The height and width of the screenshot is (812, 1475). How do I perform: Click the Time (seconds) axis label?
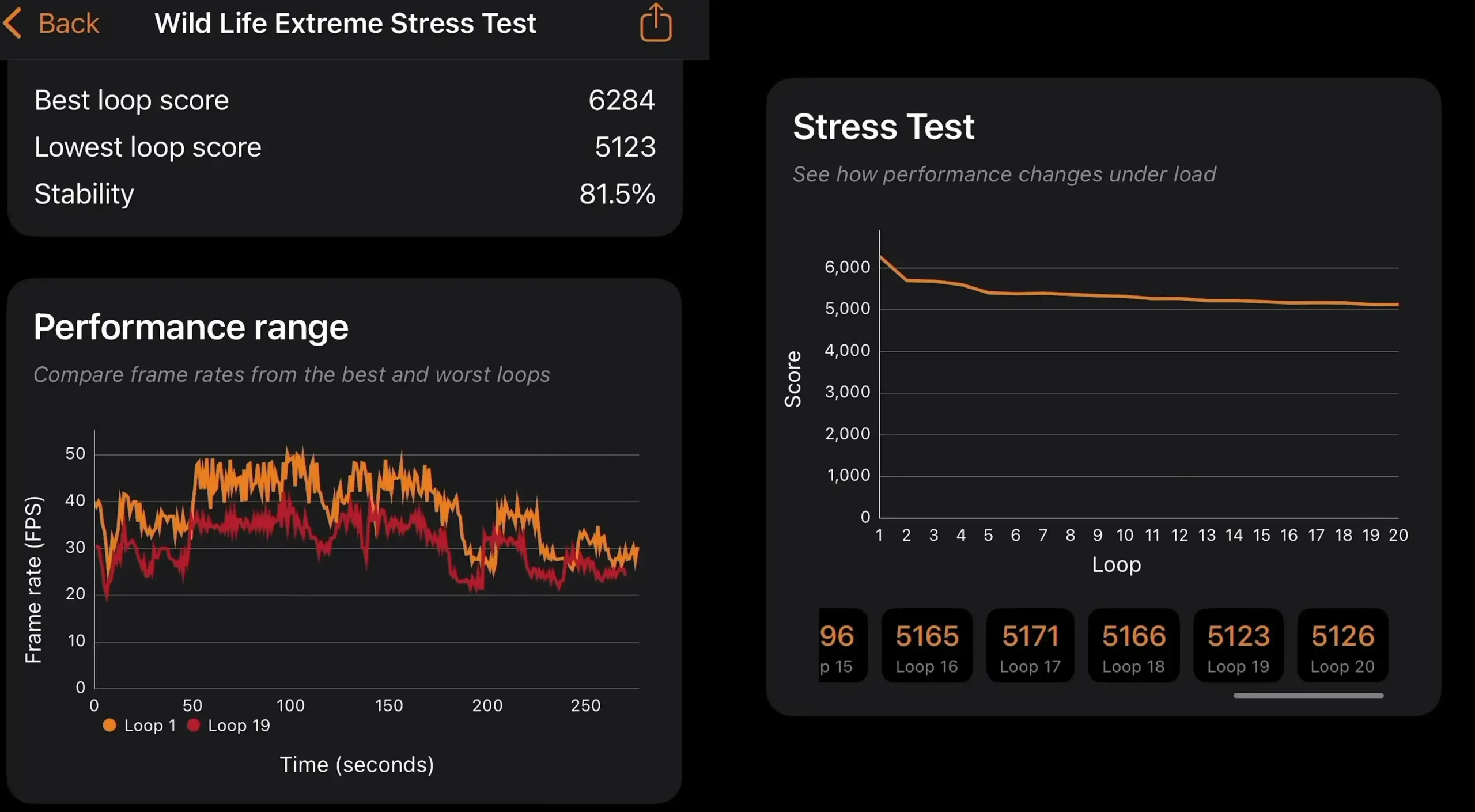(357, 765)
